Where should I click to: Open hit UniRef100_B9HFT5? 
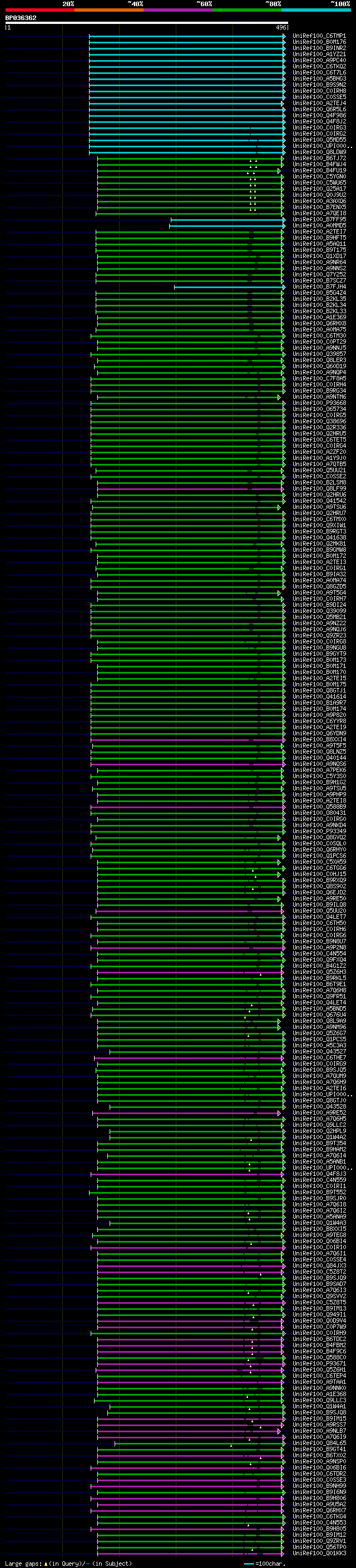pyautogui.click(x=319, y=238)
